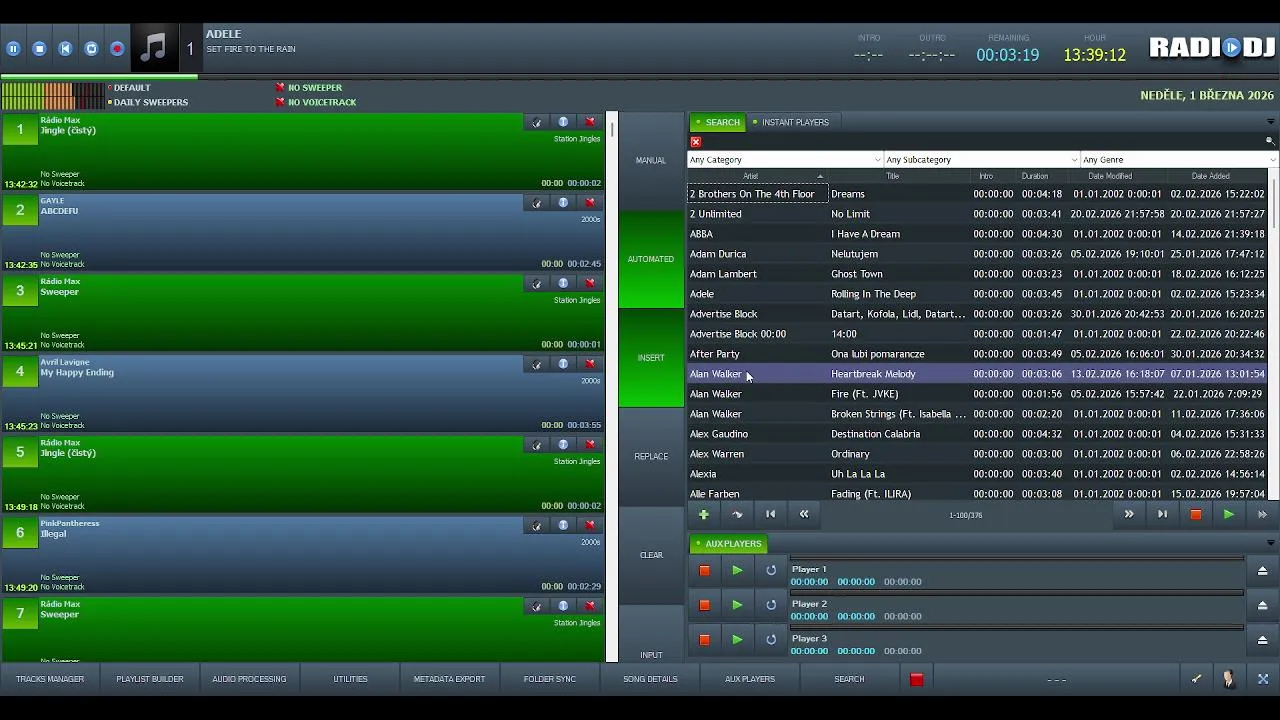This screenshot has width=1280, height=720.
Task: Restart current track in main player
Action: [65, 48]
